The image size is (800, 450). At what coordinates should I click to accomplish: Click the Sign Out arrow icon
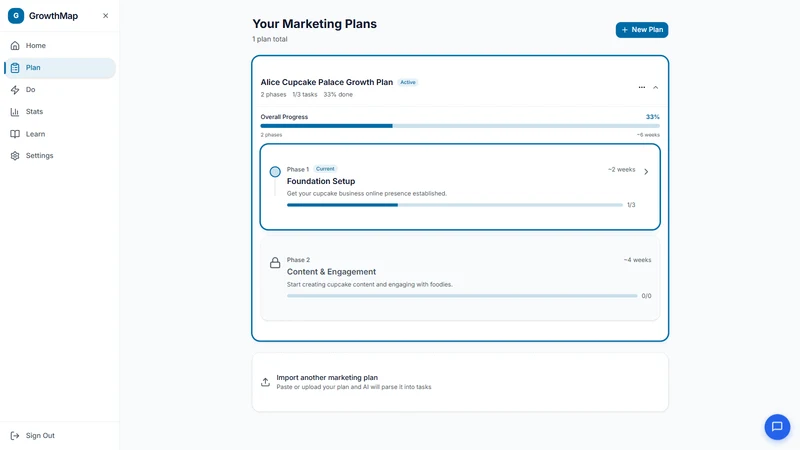coord(15,436)
